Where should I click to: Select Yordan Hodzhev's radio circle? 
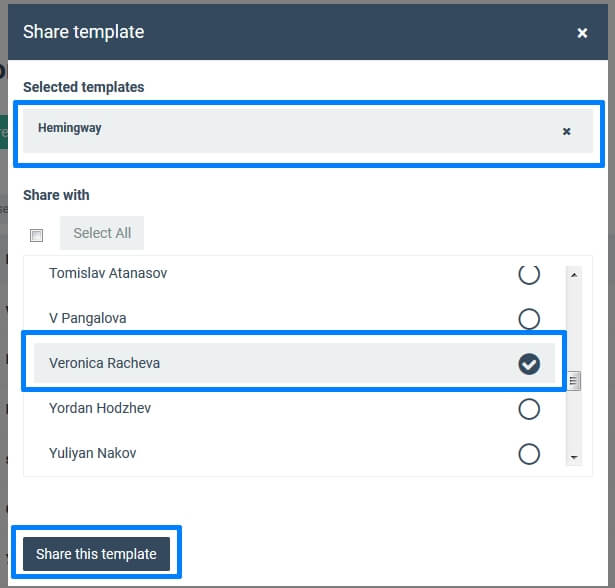529,409
